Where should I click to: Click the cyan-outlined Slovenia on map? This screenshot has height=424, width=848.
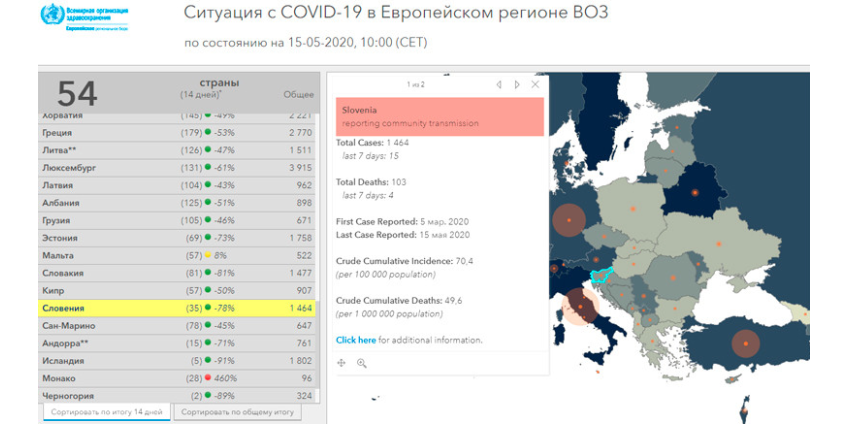pos(601,275)
